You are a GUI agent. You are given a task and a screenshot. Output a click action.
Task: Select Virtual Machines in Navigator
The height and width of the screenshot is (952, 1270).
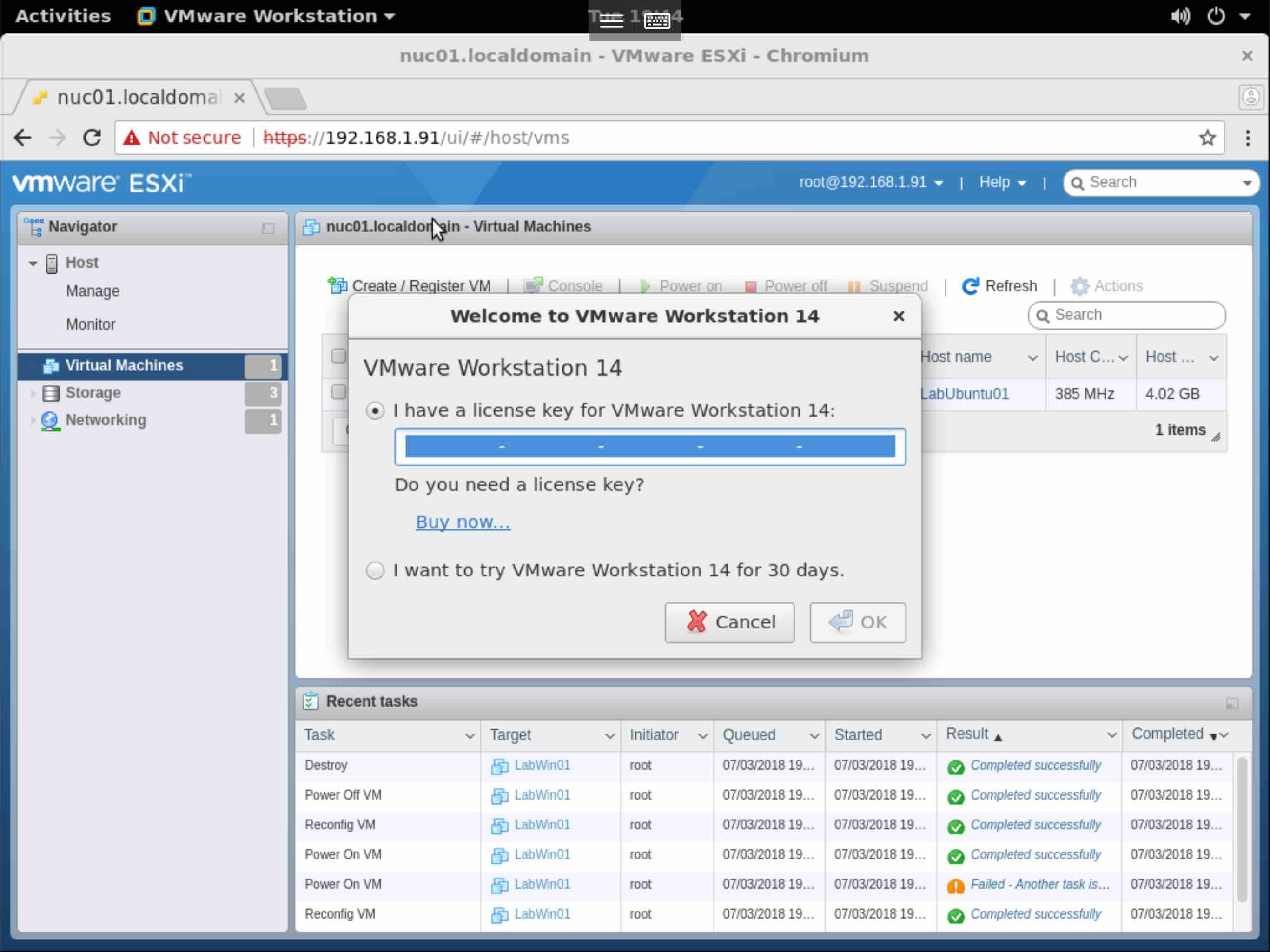click(x=152, y=366)
